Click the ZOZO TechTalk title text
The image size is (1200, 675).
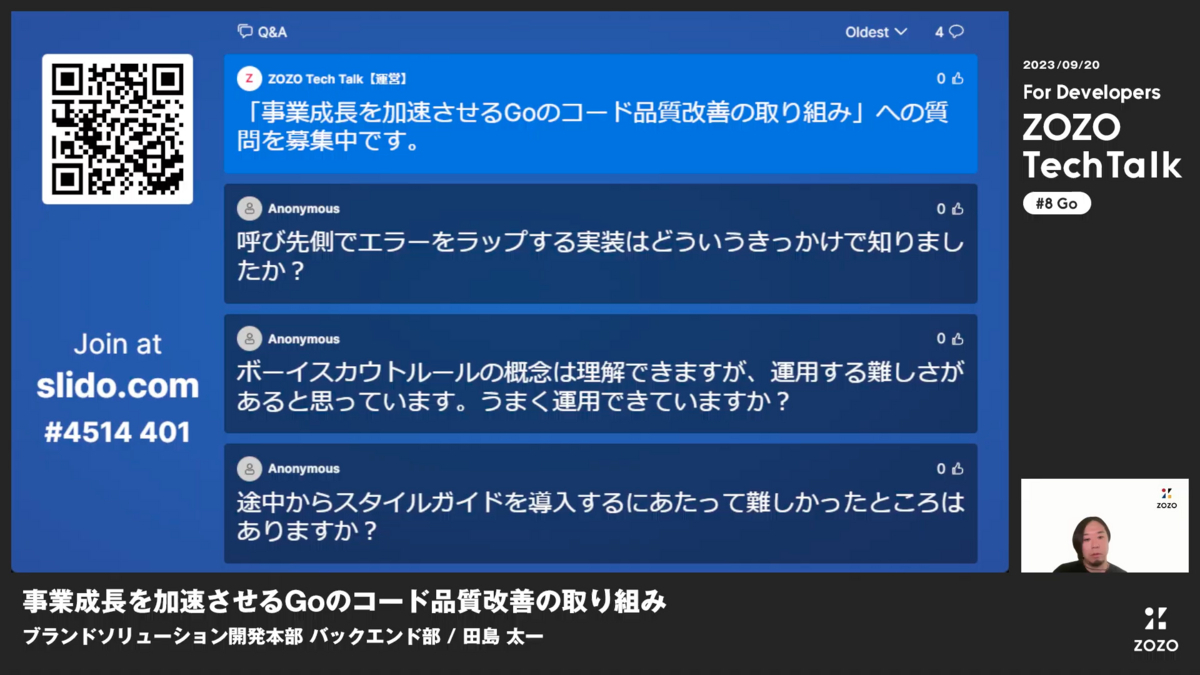coord(1102,146)
